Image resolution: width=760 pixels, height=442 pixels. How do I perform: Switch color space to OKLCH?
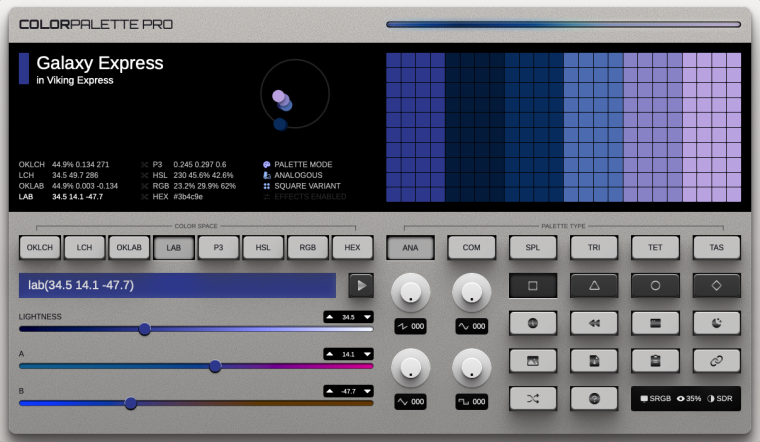(x=41, y=247)
